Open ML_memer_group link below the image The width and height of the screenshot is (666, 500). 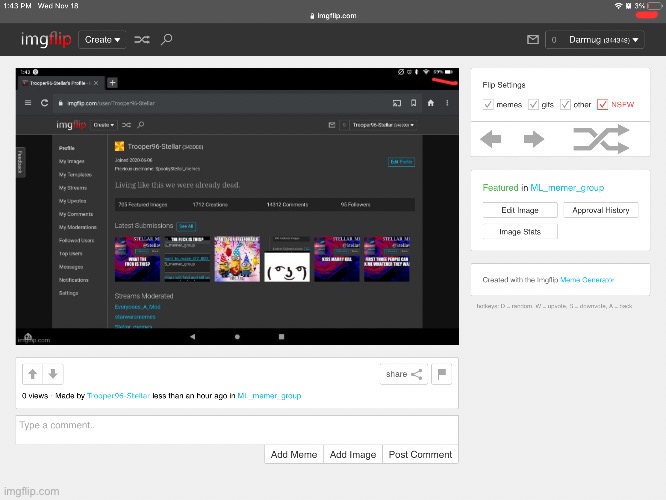[269, 395]
